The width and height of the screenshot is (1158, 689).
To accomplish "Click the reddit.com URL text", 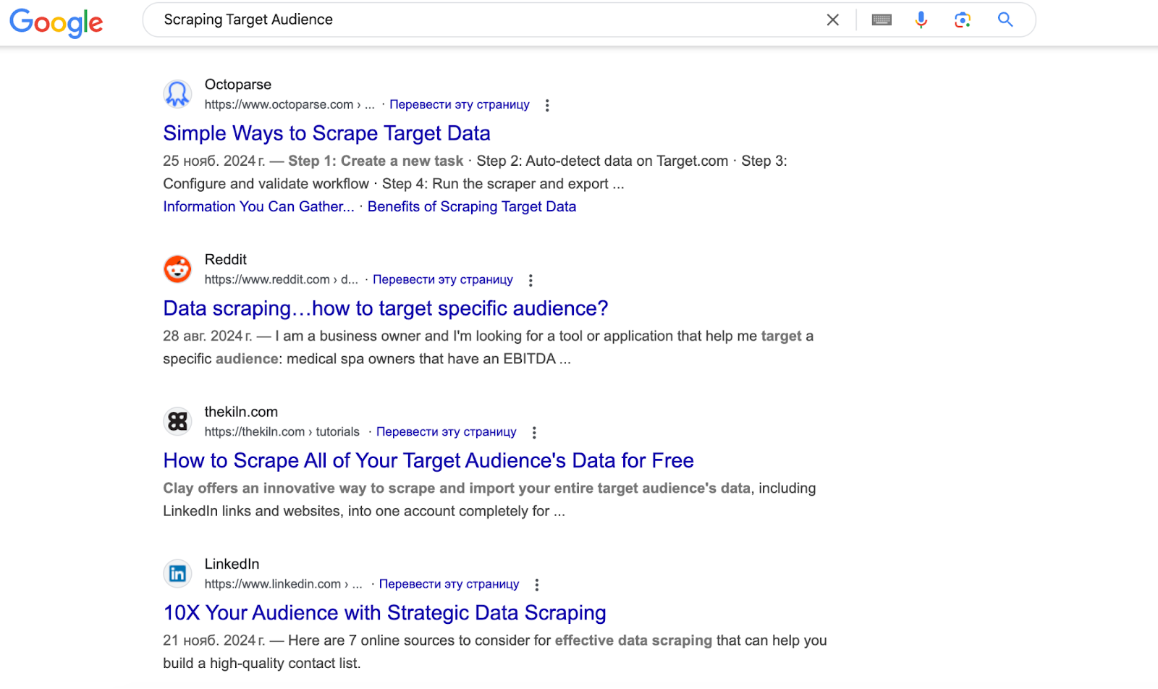I will click(x=281, y=280).
